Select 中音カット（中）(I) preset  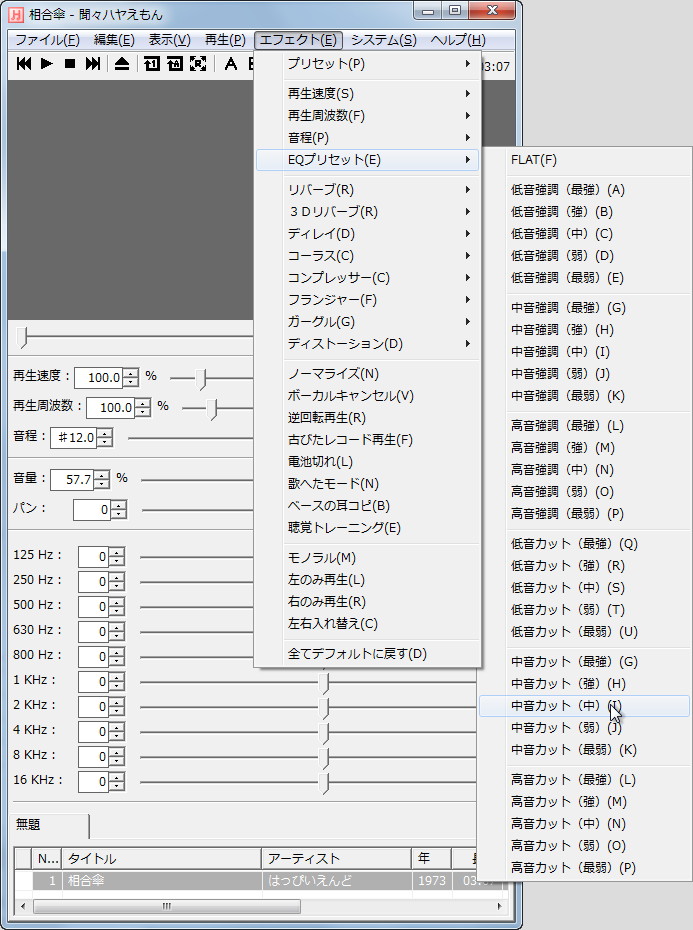(x=584, y=706)
